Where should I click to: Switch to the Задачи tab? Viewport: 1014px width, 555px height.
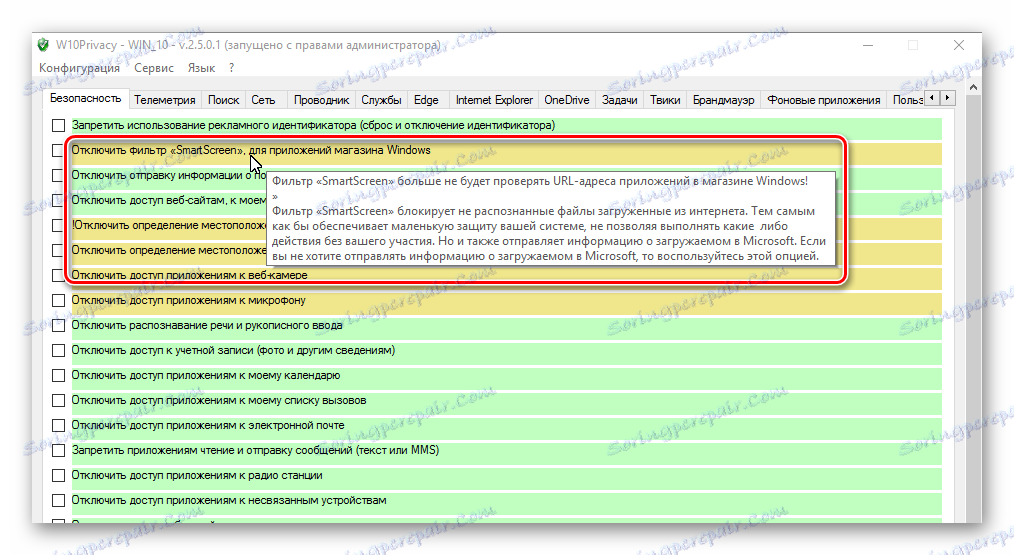click(620, 100)
